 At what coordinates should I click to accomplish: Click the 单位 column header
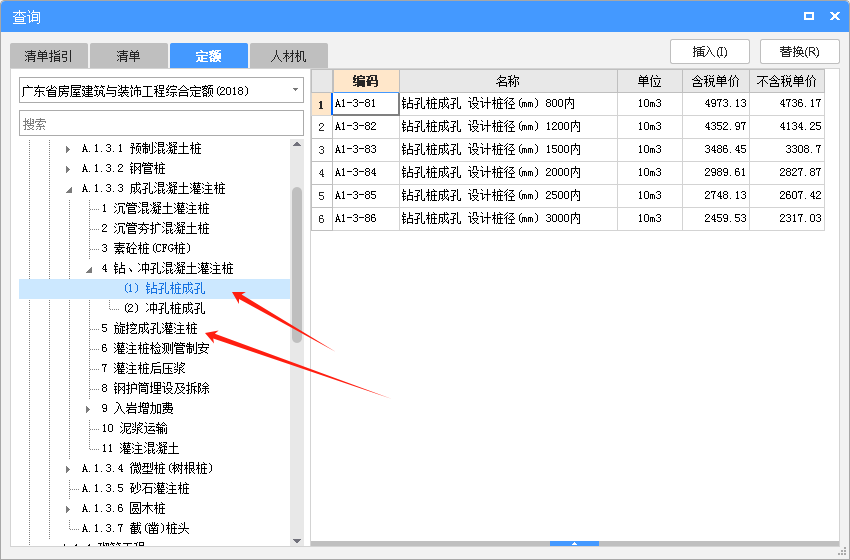pos(650,81)
